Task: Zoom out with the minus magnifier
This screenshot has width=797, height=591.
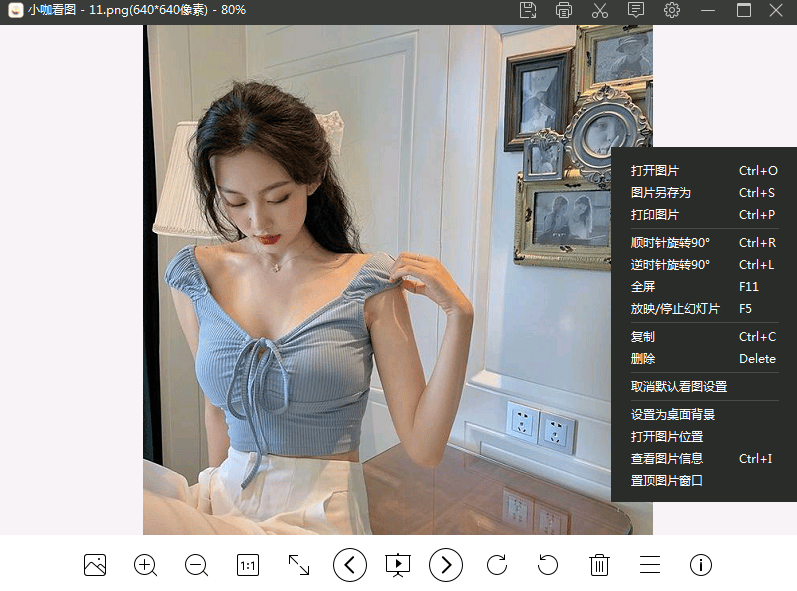Action: coord(196,565)
